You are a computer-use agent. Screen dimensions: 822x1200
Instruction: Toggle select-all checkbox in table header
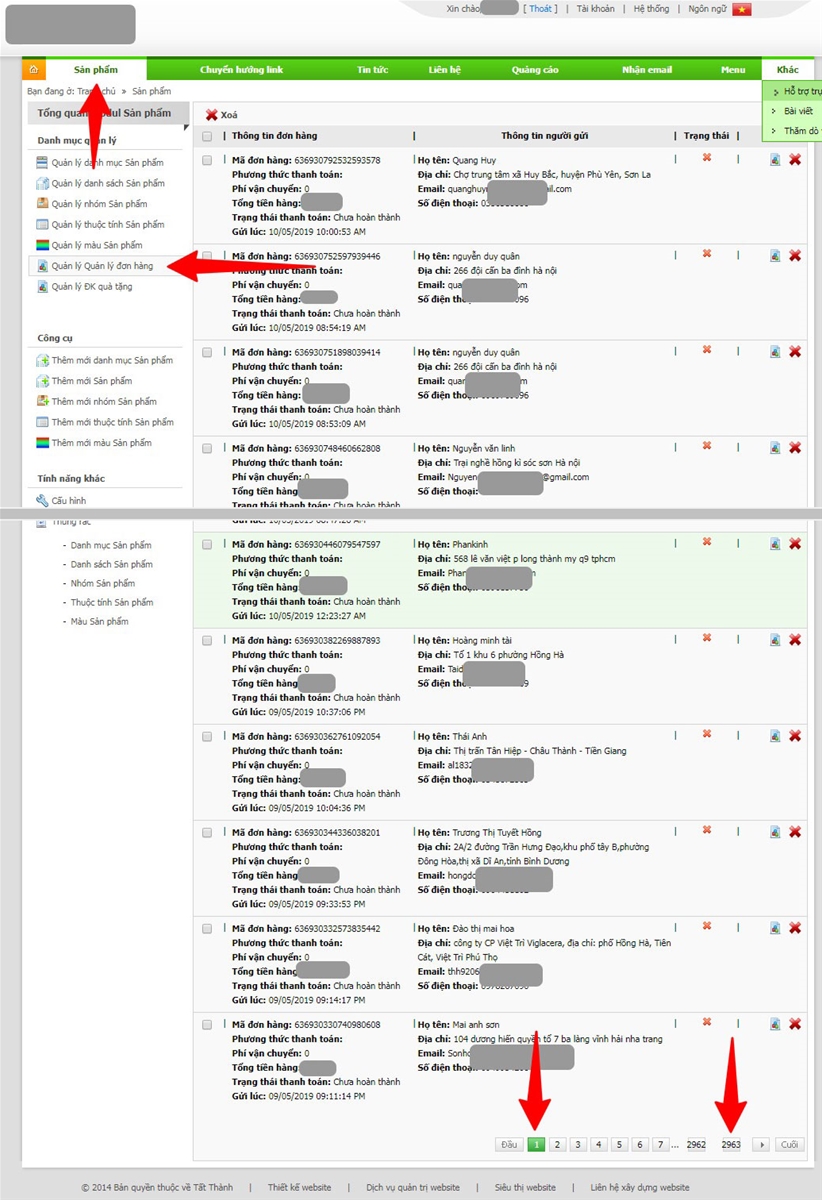(207, 137)
